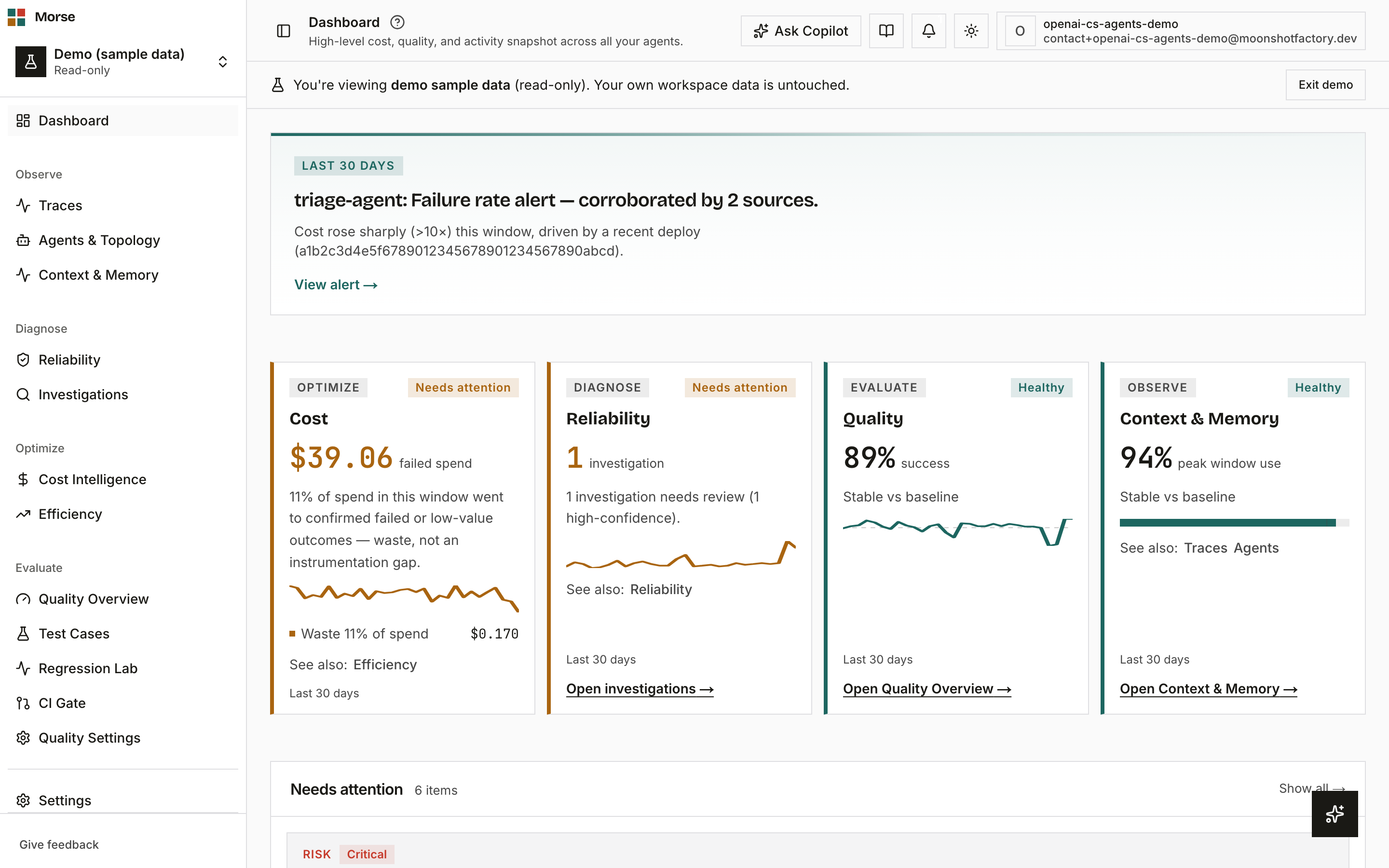Open Investigations in sidebar
This screenshot has height=868, width=1389.
click(123, 394)
